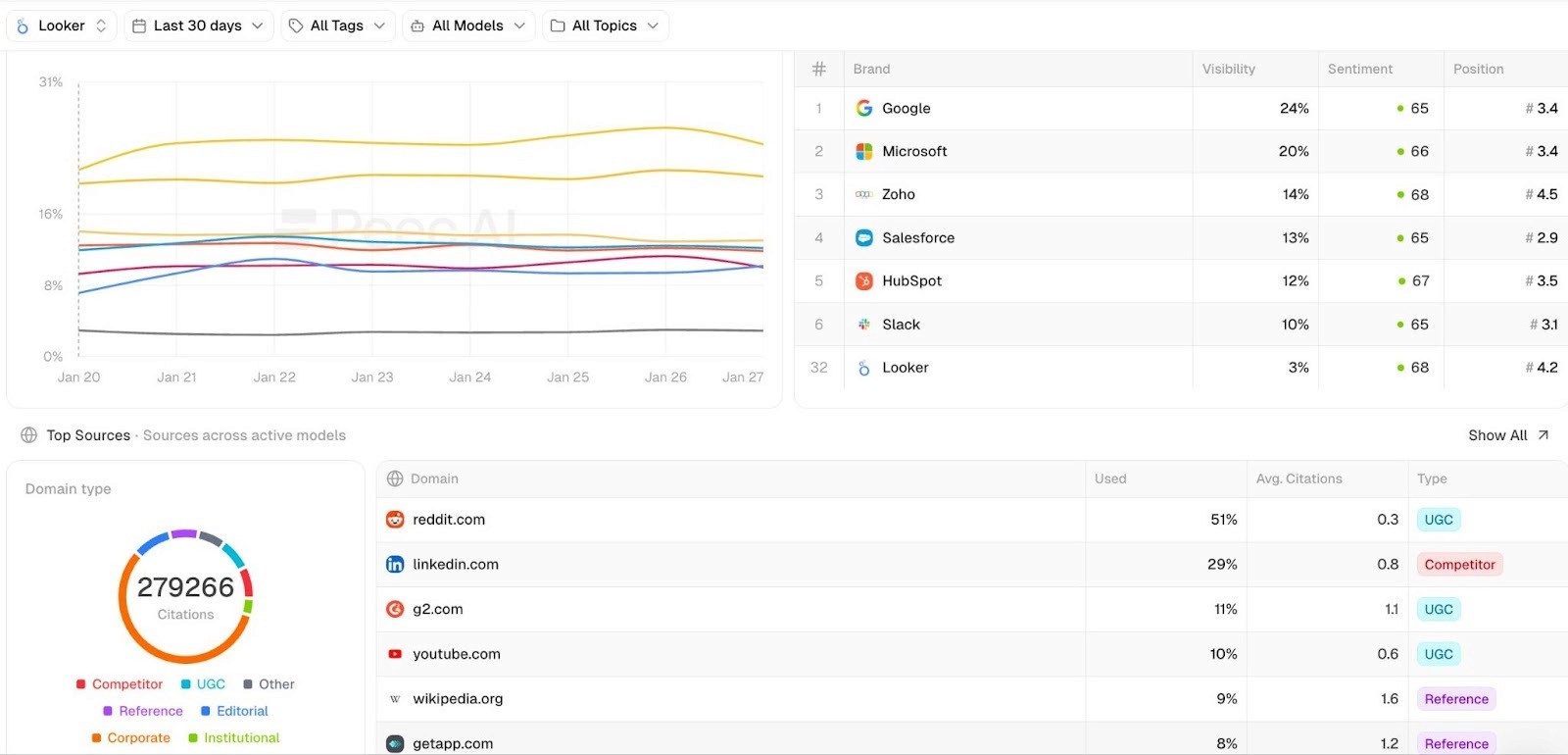Click the Looker icon in brand table
1568x755 pixels.
pos(863,368)
